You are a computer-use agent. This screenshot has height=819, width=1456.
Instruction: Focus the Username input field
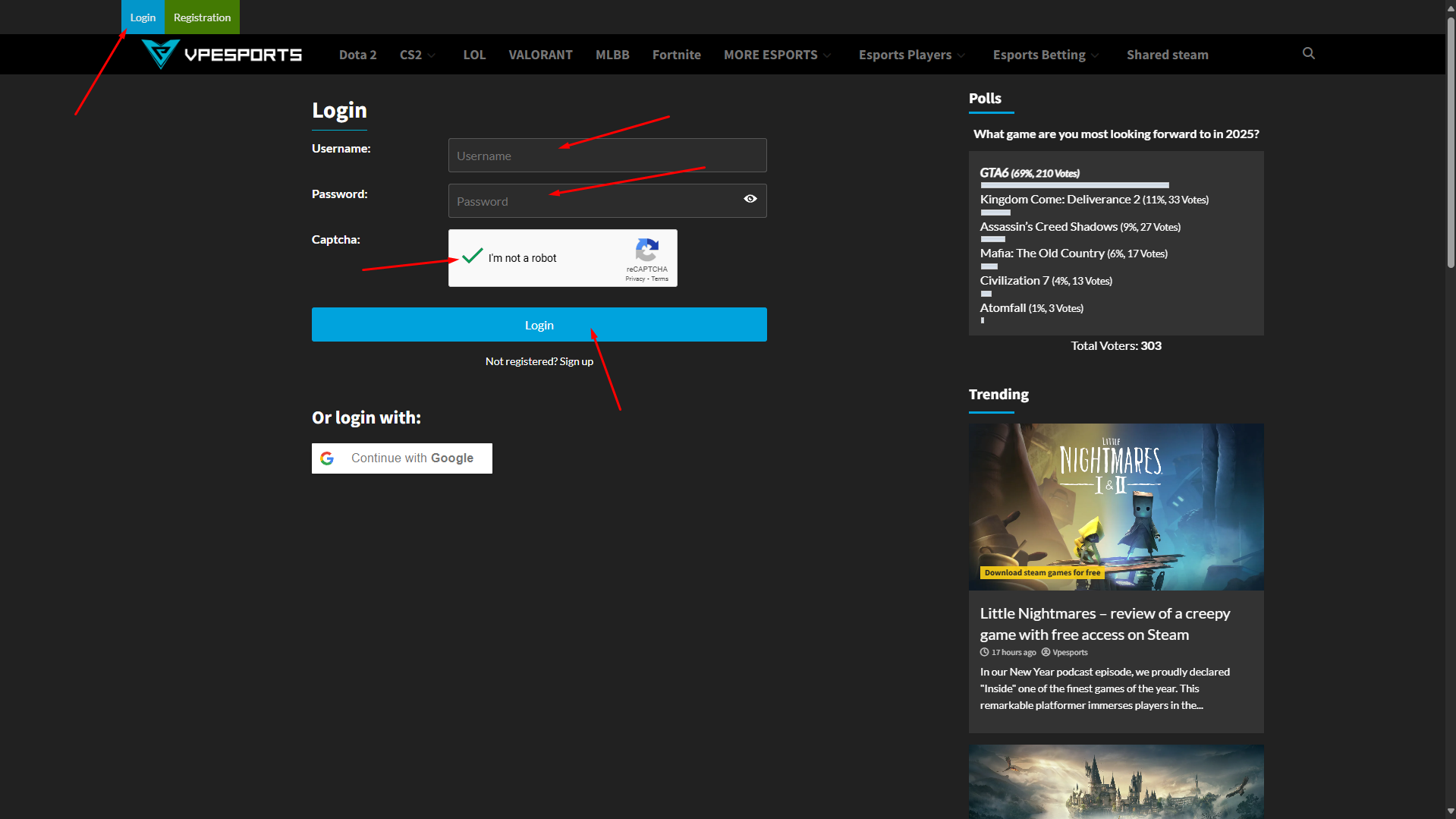click(x=608, y=156)
